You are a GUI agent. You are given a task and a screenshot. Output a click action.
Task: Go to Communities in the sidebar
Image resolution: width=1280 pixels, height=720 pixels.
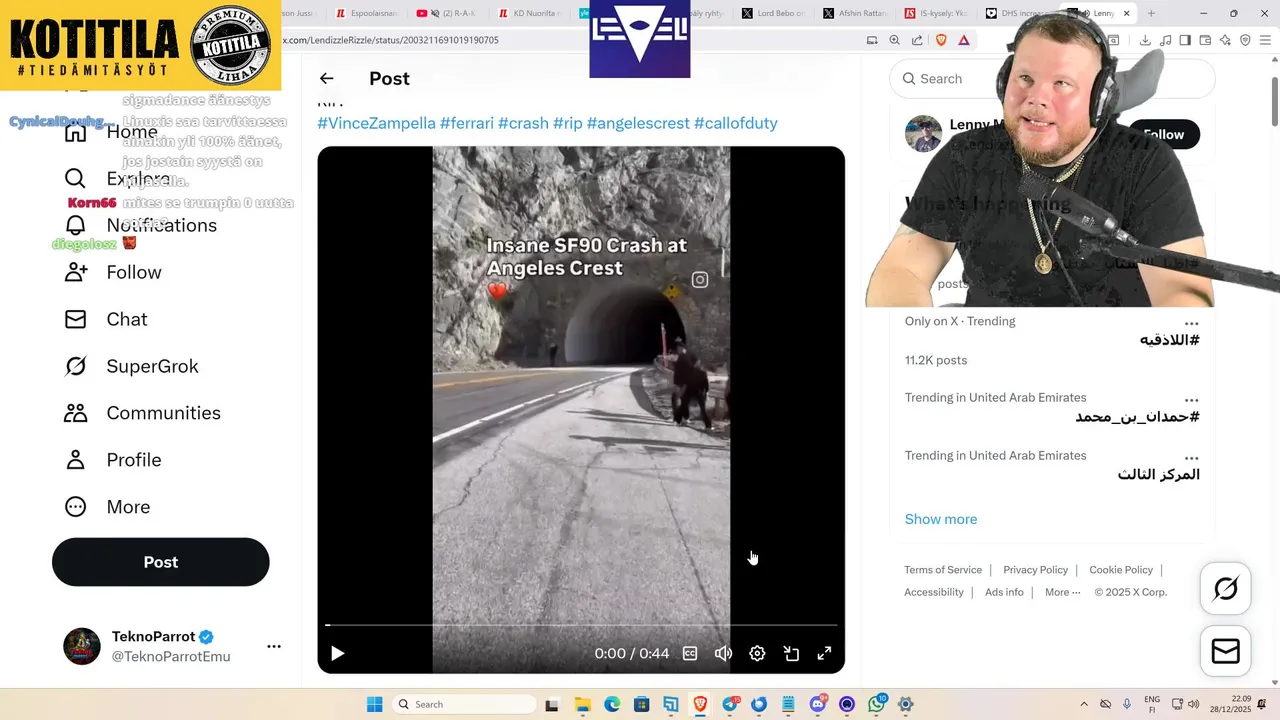(x=142, y=413)
